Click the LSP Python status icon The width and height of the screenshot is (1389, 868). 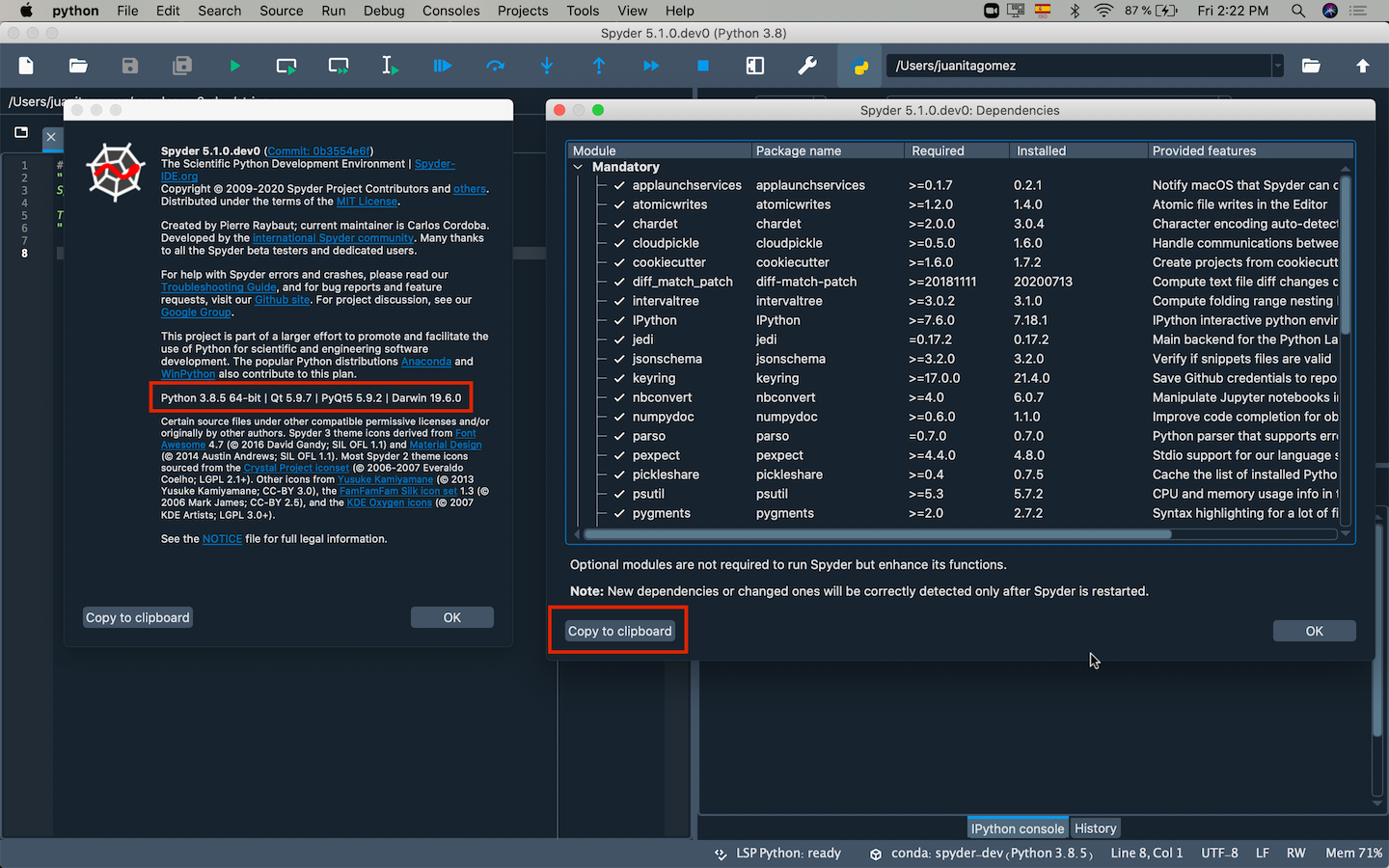(x=720, y=853)
